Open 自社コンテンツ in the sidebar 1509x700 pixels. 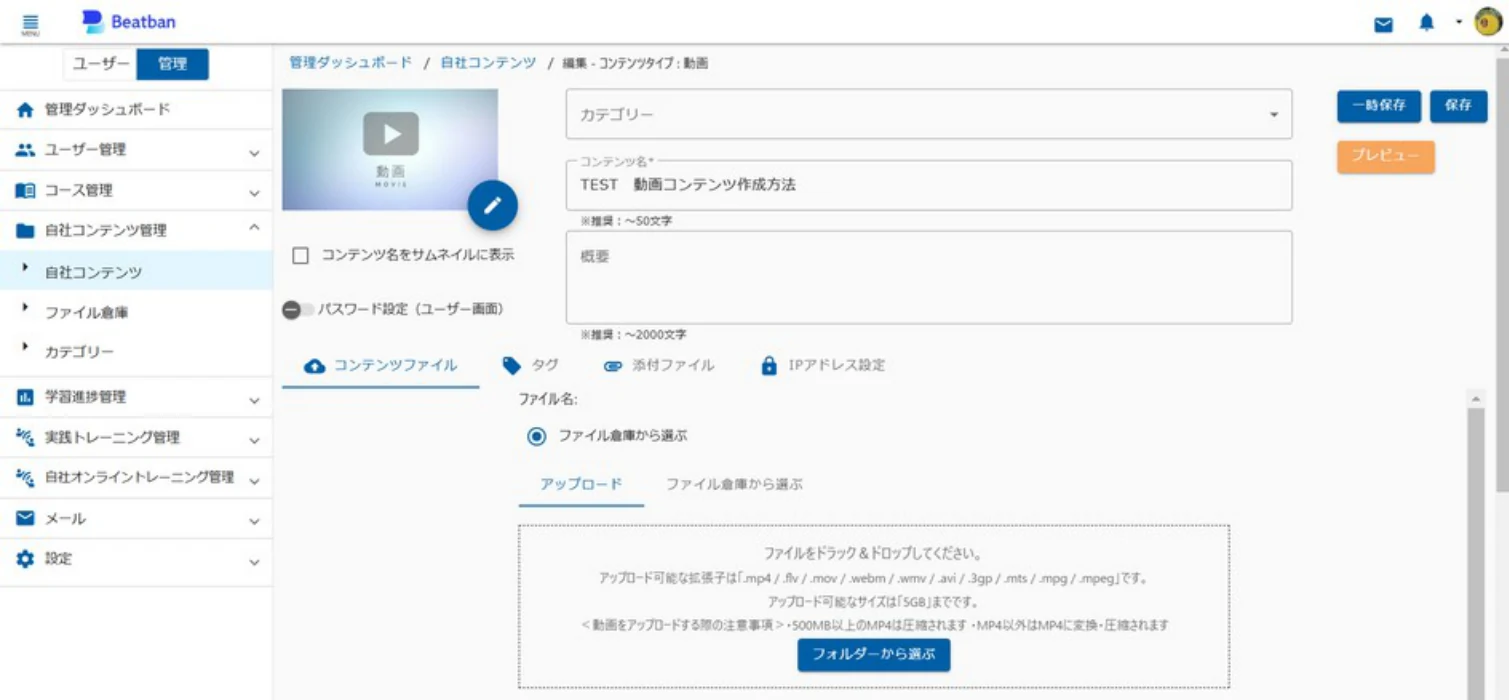click(x=136, y=272)
